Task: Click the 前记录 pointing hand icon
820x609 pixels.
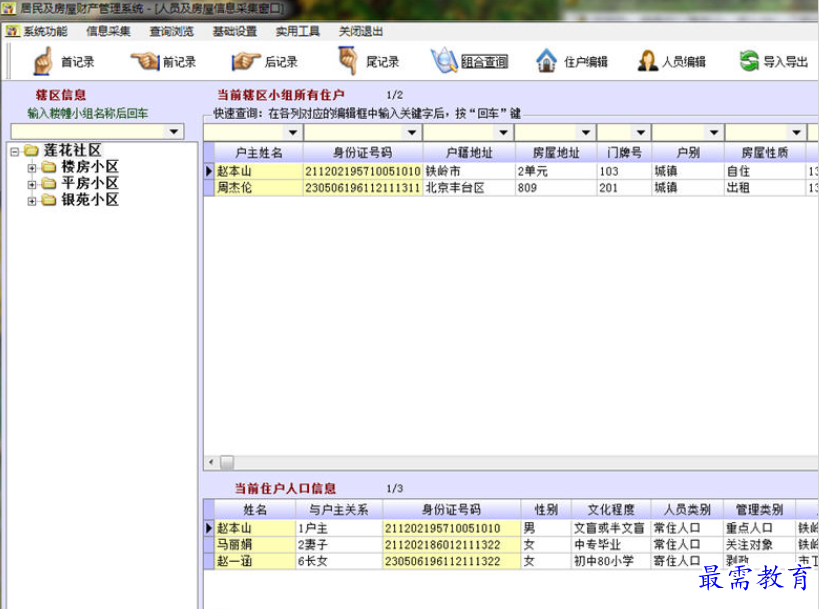Action: 145,61
